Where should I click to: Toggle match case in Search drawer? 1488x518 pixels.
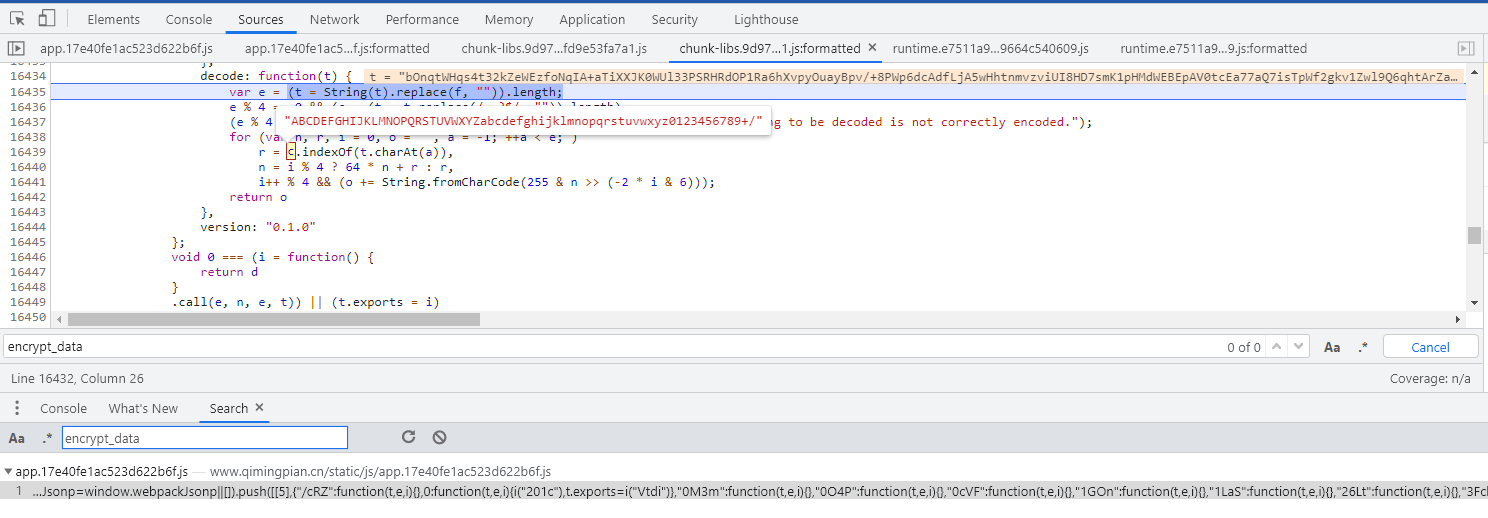(17, 438)
